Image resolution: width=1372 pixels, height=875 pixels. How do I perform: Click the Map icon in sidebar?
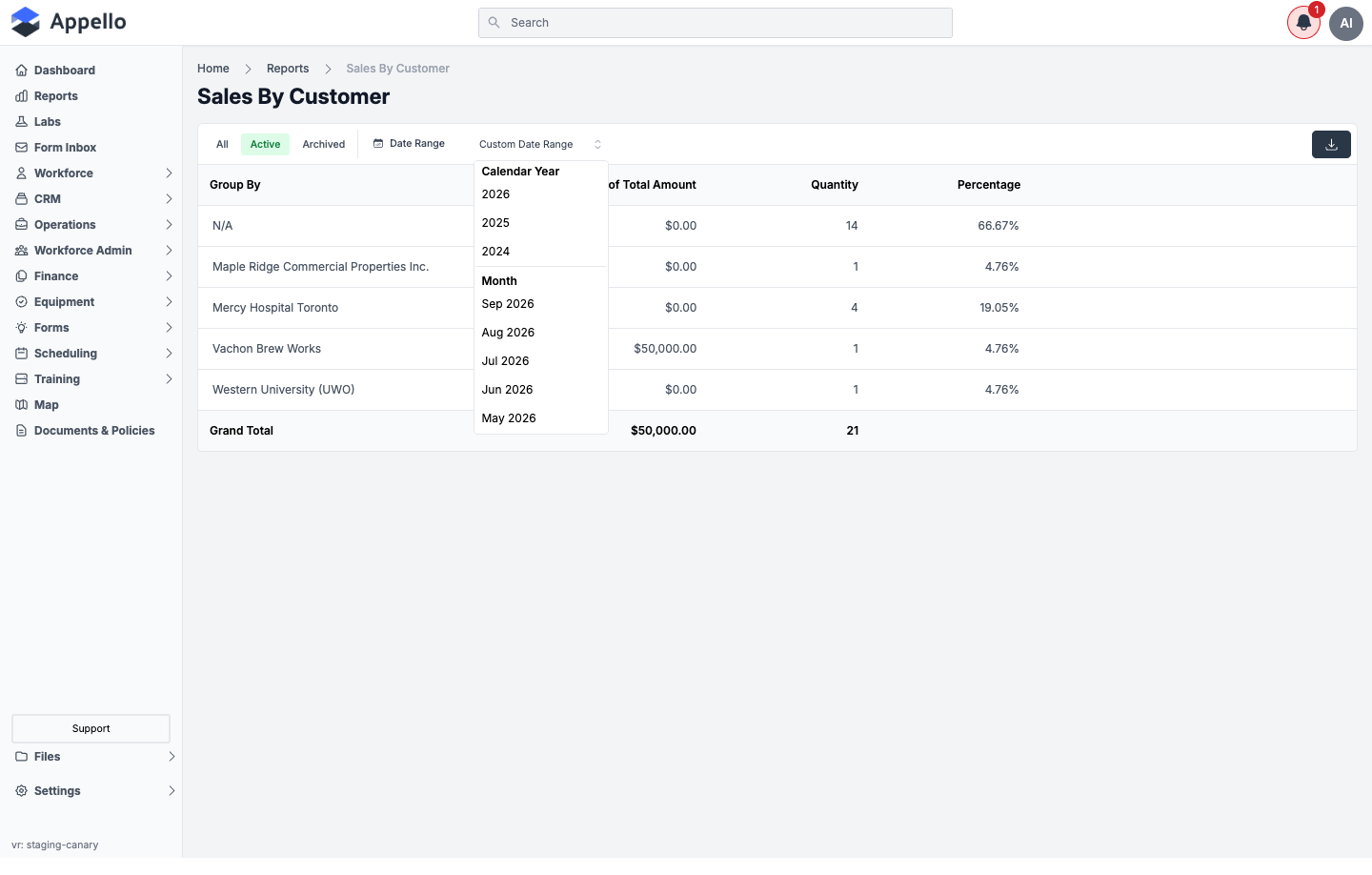click(21, 405)
